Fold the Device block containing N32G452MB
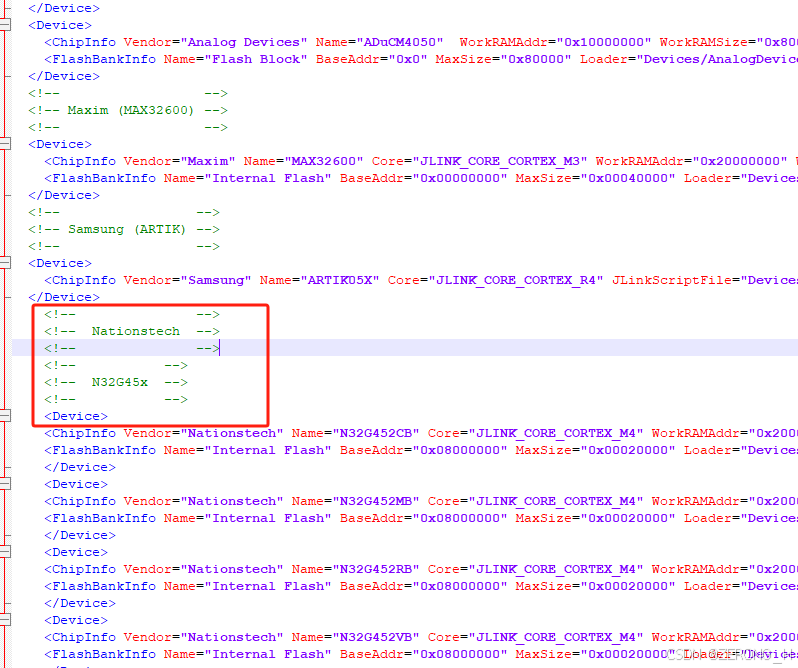This screenshot has height=668, width=798. click(5, 484)
